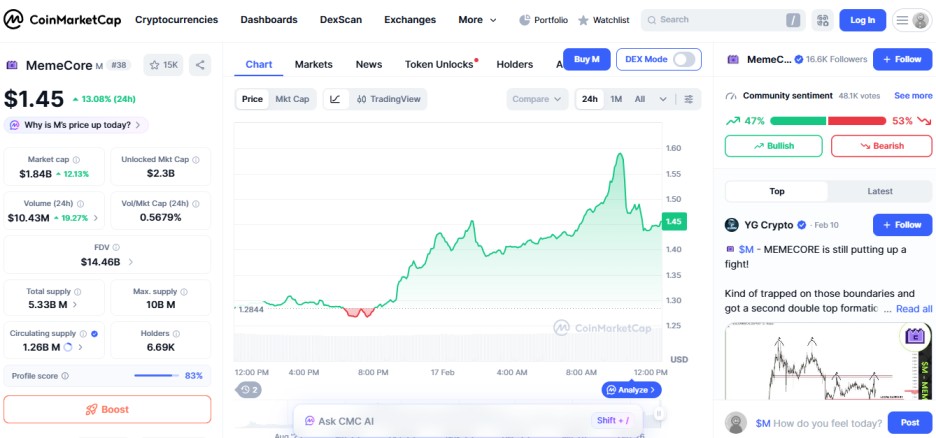Select Mkt Cap chart view
The height and width of the screenshot is (438, 936).
292,99
